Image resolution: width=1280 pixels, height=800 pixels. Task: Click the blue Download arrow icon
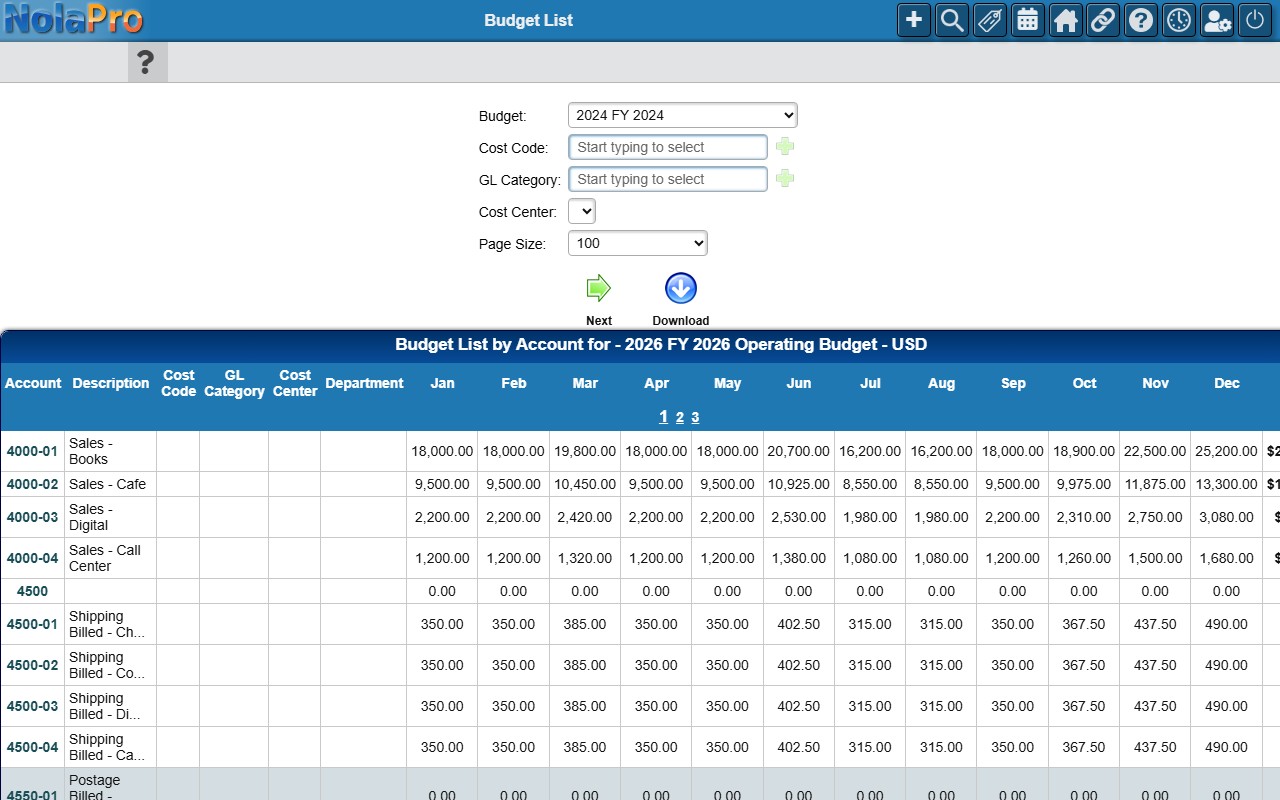pos(681,289)
